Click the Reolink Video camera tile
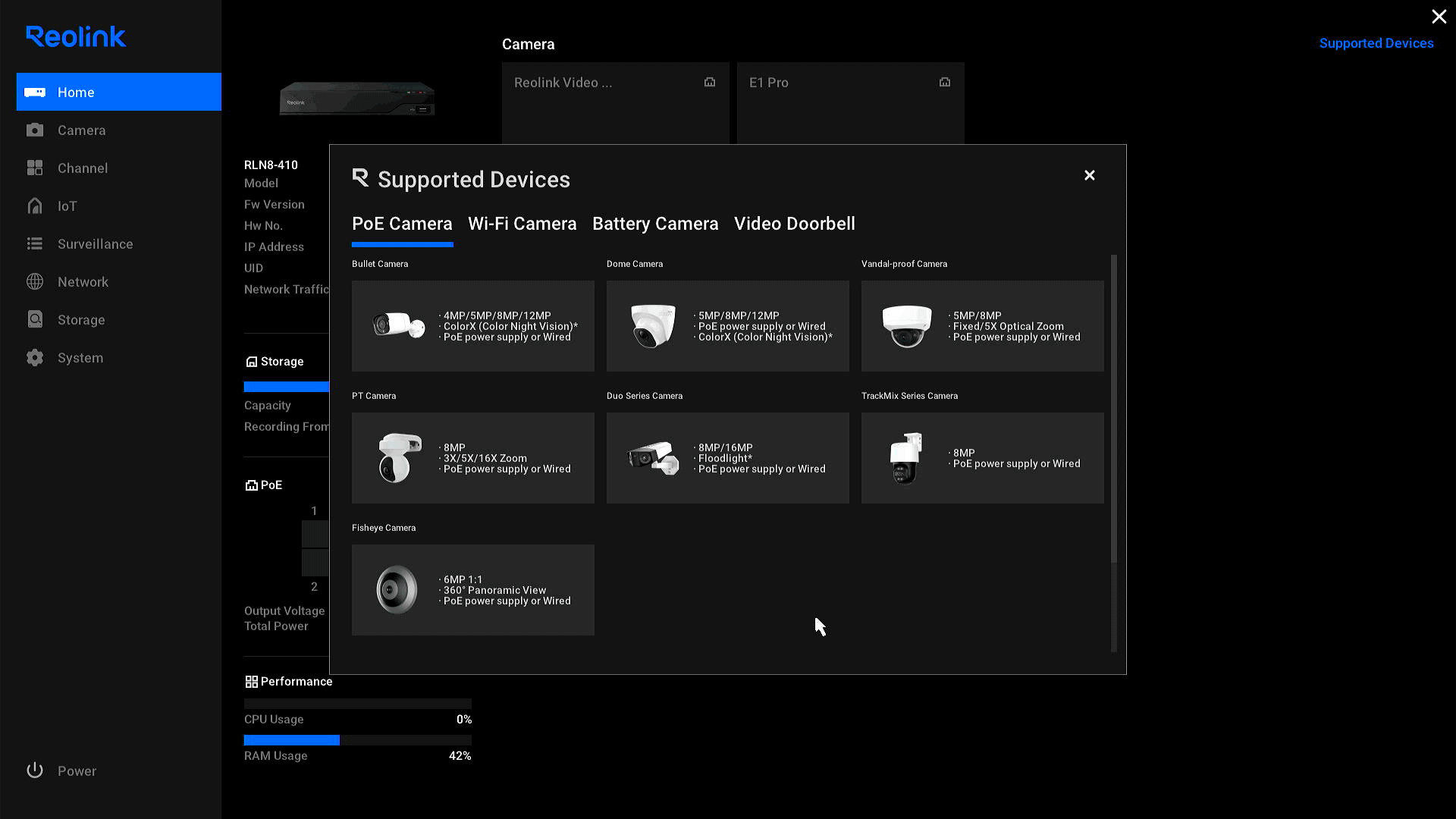The image size is (1456, 819). [x=616, y=103]
